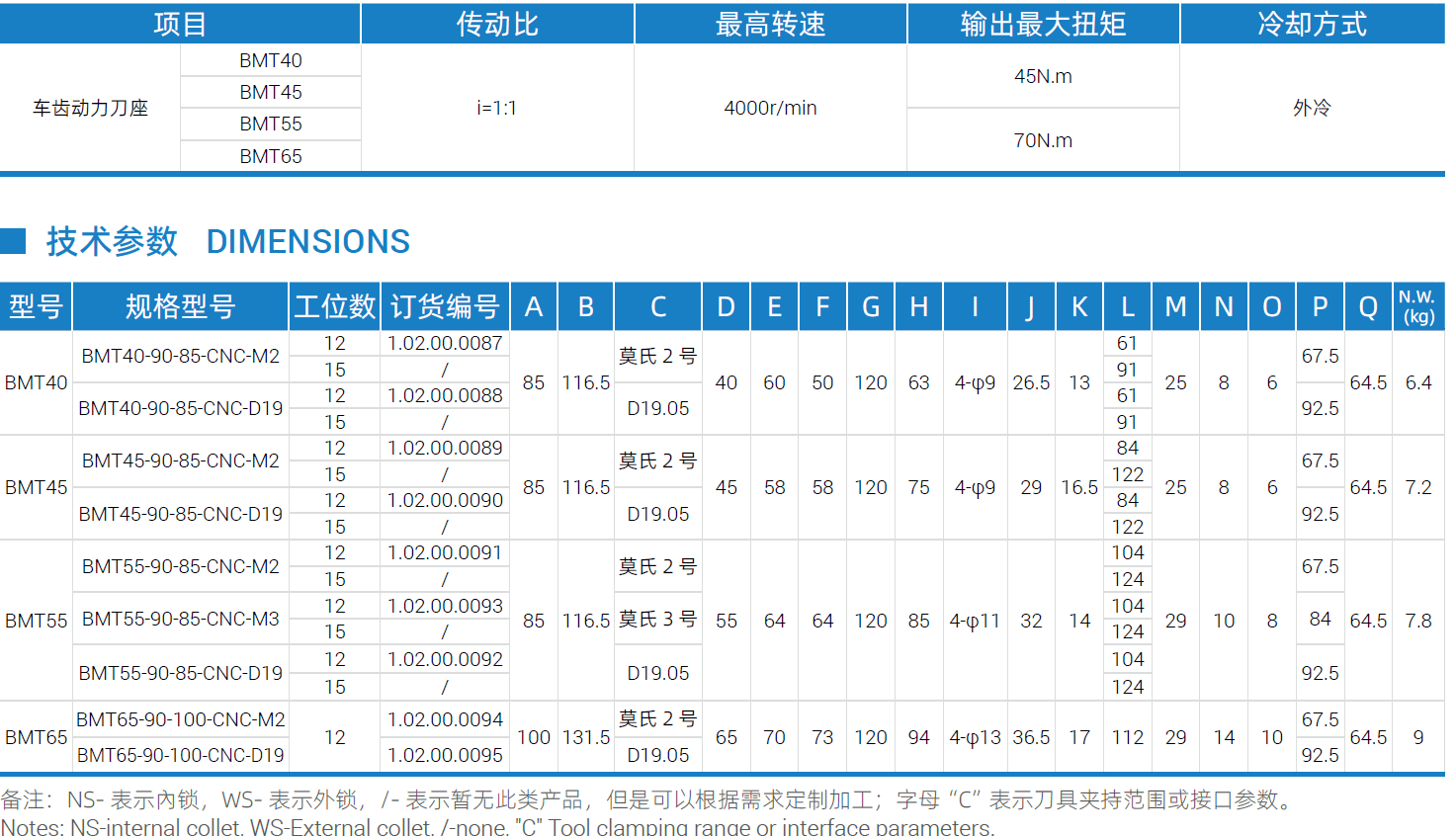Select the BMT55 type row label
The image size is (1456, 836).
[37, 621]
